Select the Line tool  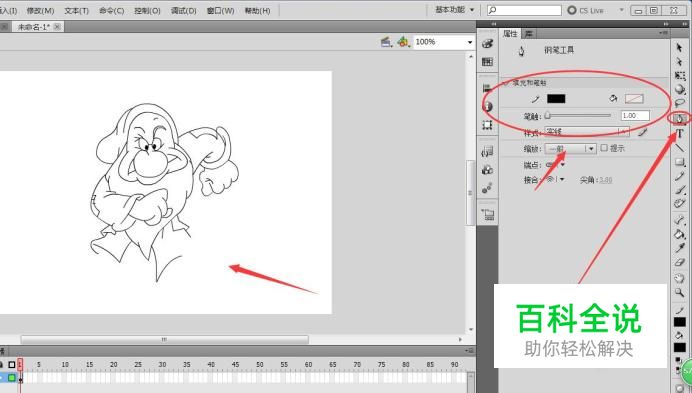[x=680, y=147]
